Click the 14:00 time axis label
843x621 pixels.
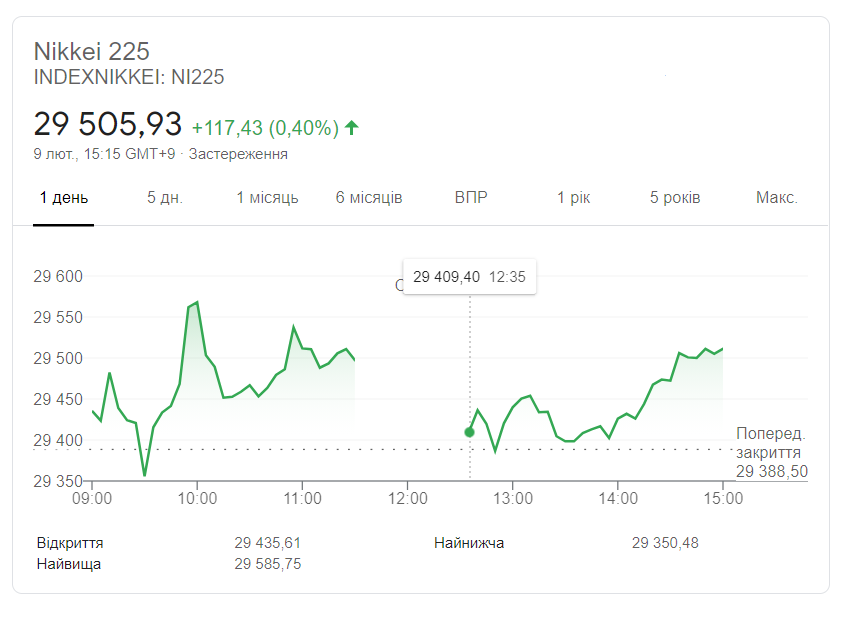[618, 498]
